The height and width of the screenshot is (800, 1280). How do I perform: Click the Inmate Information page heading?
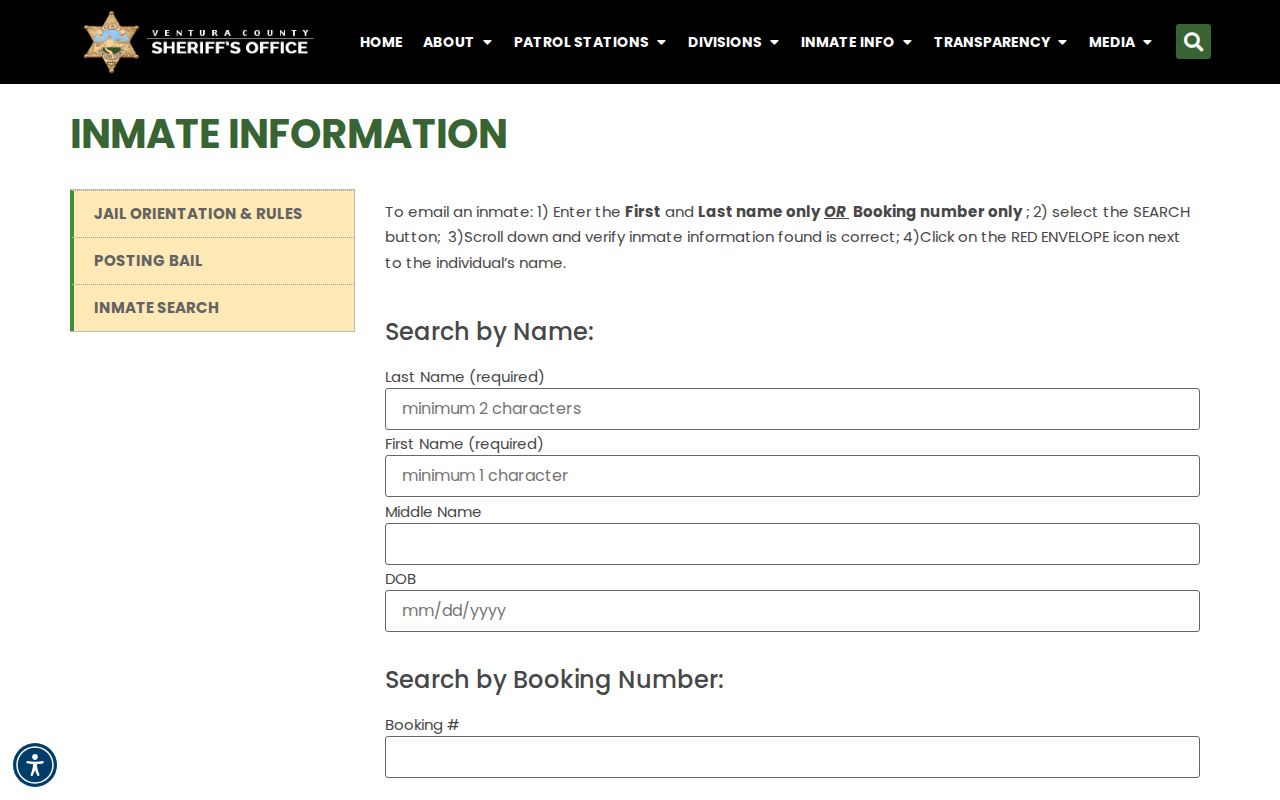pyautogui.click(x=289, y=134)
